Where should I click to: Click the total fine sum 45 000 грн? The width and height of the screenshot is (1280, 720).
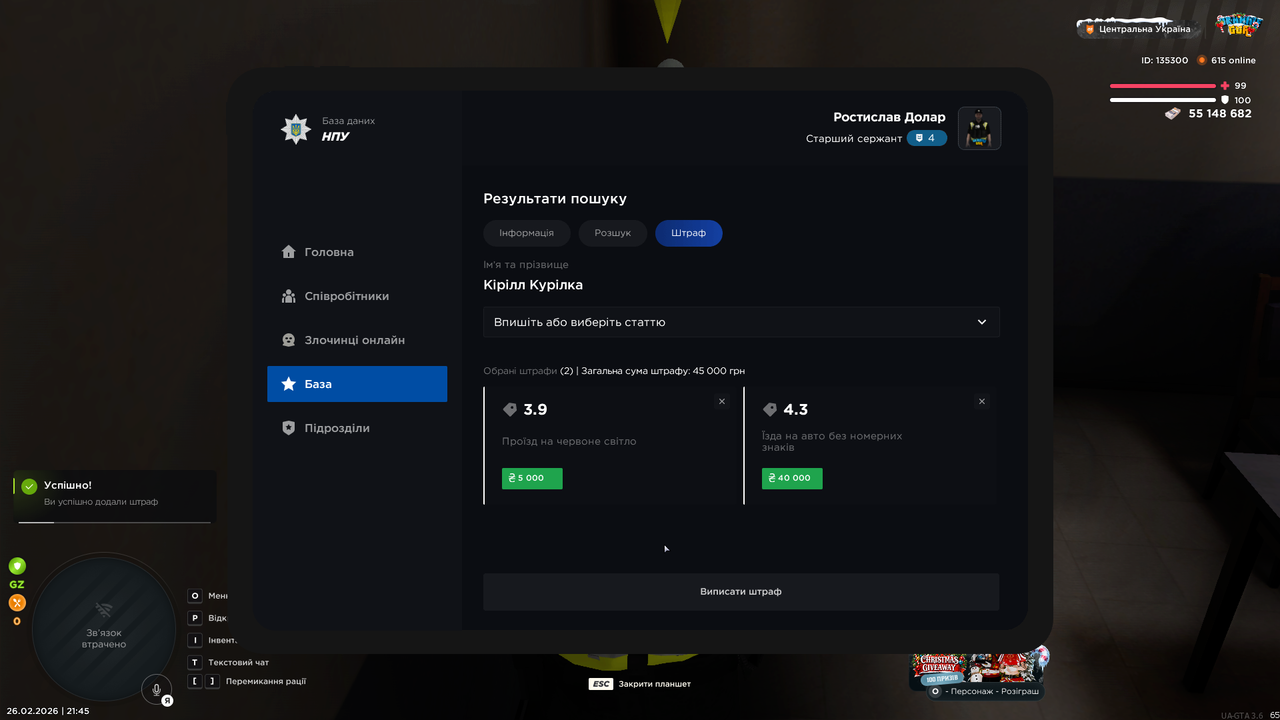(x=664, y=371)
